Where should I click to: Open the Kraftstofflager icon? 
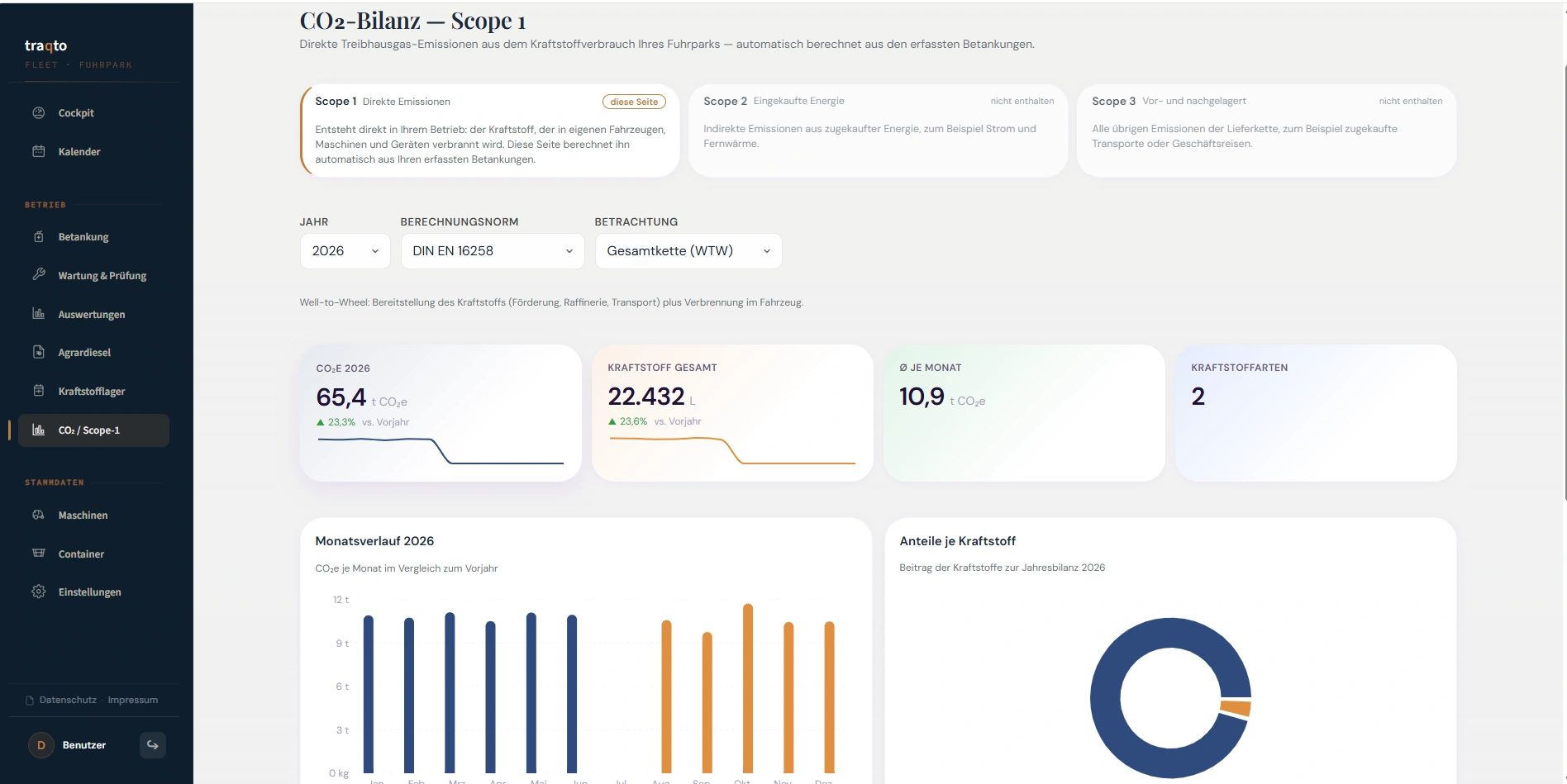click(x=38, y=391)
